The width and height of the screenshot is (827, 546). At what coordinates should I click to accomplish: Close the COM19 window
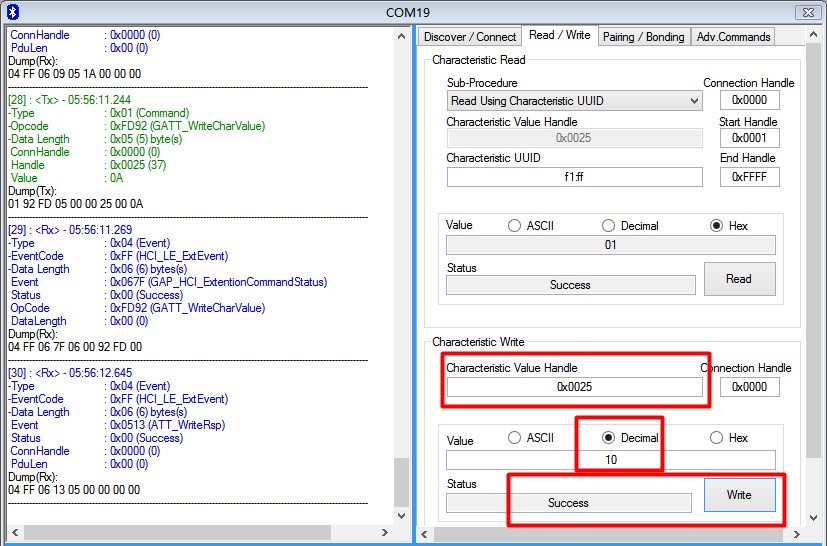coord(807,12)
